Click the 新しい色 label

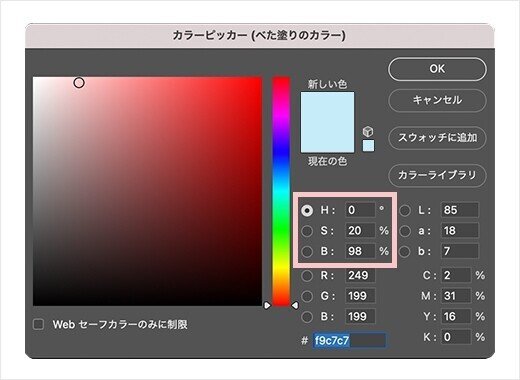[x=327, y=84]
